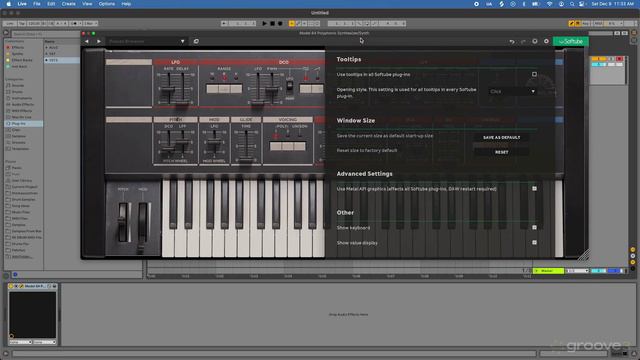The width and height of the screenshot is (640, 360).
Task: Expand the AUv2 folder in browser list
Action: pyautogui.click(x=47, y=48)
